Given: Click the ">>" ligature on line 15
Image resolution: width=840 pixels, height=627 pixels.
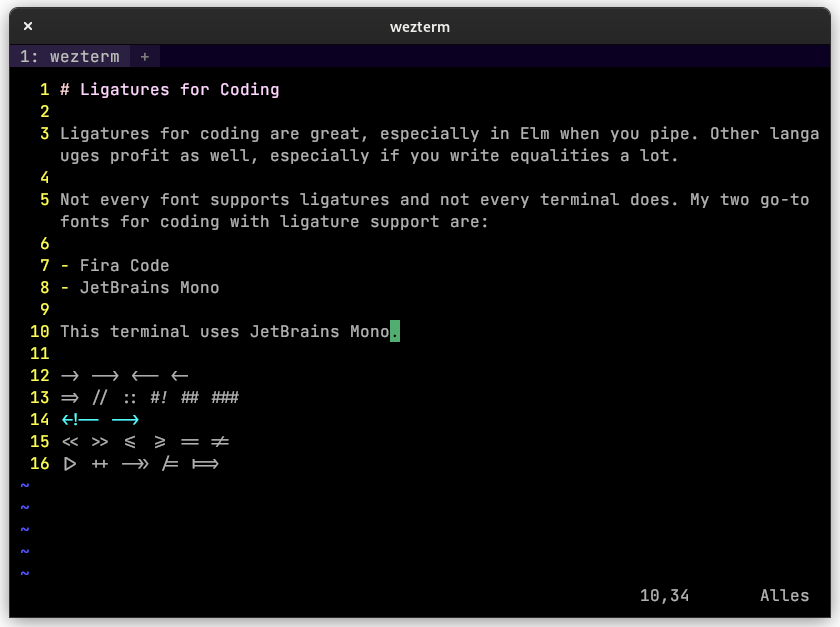Looking at the screenshot, I should (x=100, y=442).
